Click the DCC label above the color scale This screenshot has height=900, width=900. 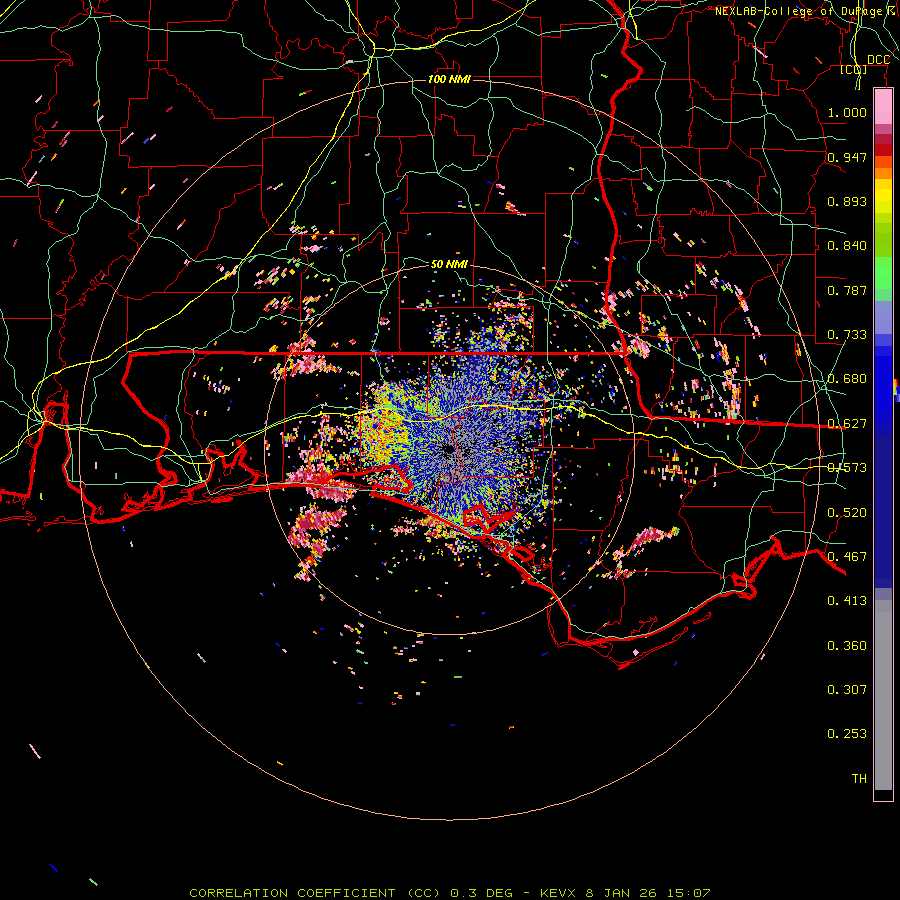878,60
